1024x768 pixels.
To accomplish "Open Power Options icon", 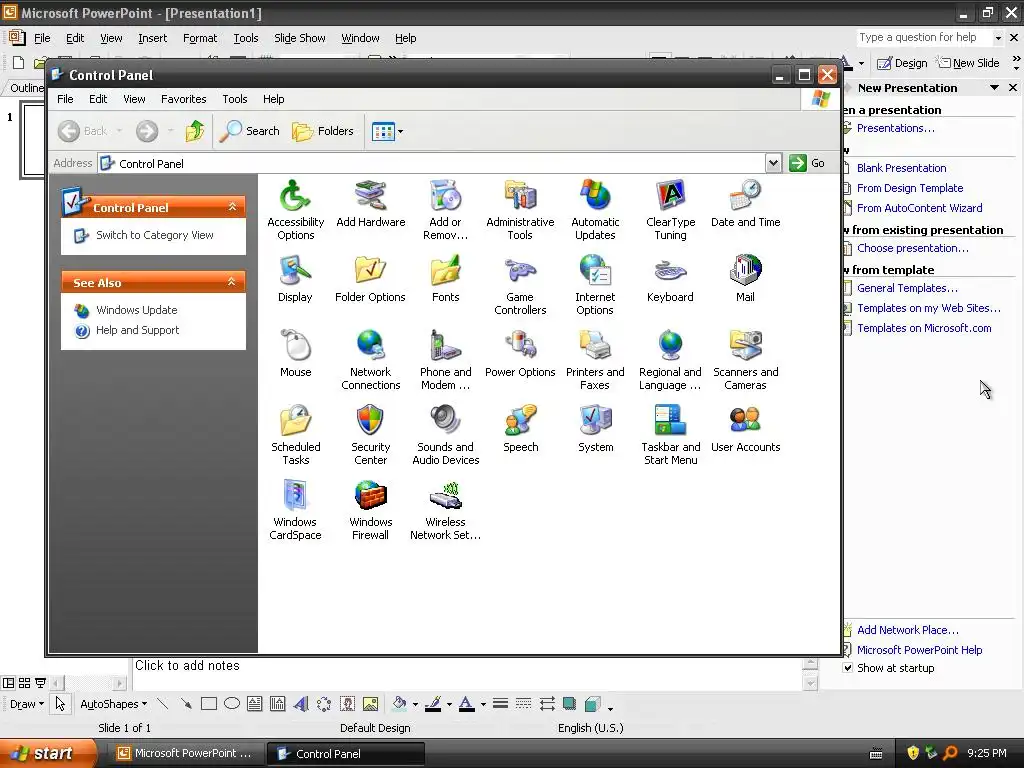I will (x=520, y=353).
